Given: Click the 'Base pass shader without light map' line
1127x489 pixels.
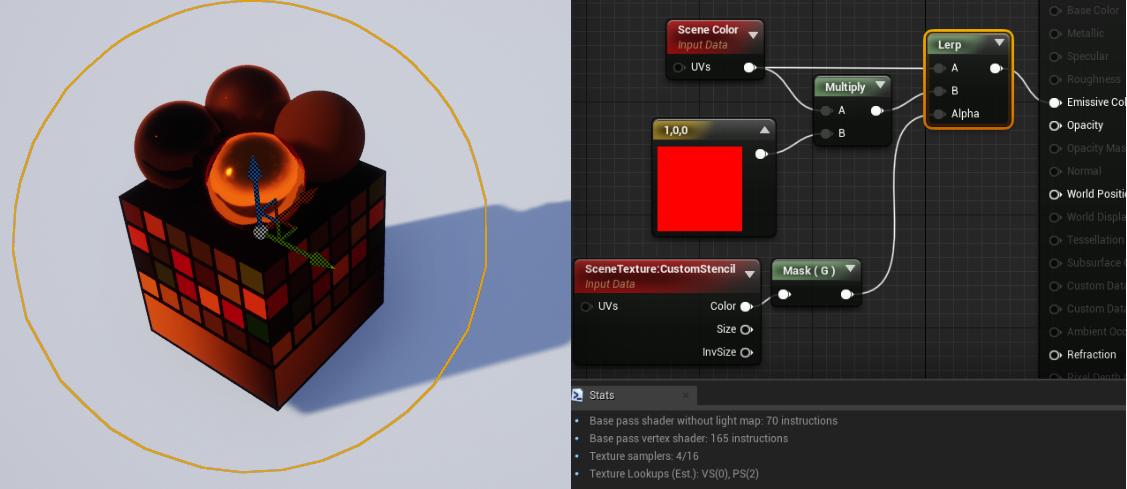Looking at the screenshot, I should click(713, 421).
